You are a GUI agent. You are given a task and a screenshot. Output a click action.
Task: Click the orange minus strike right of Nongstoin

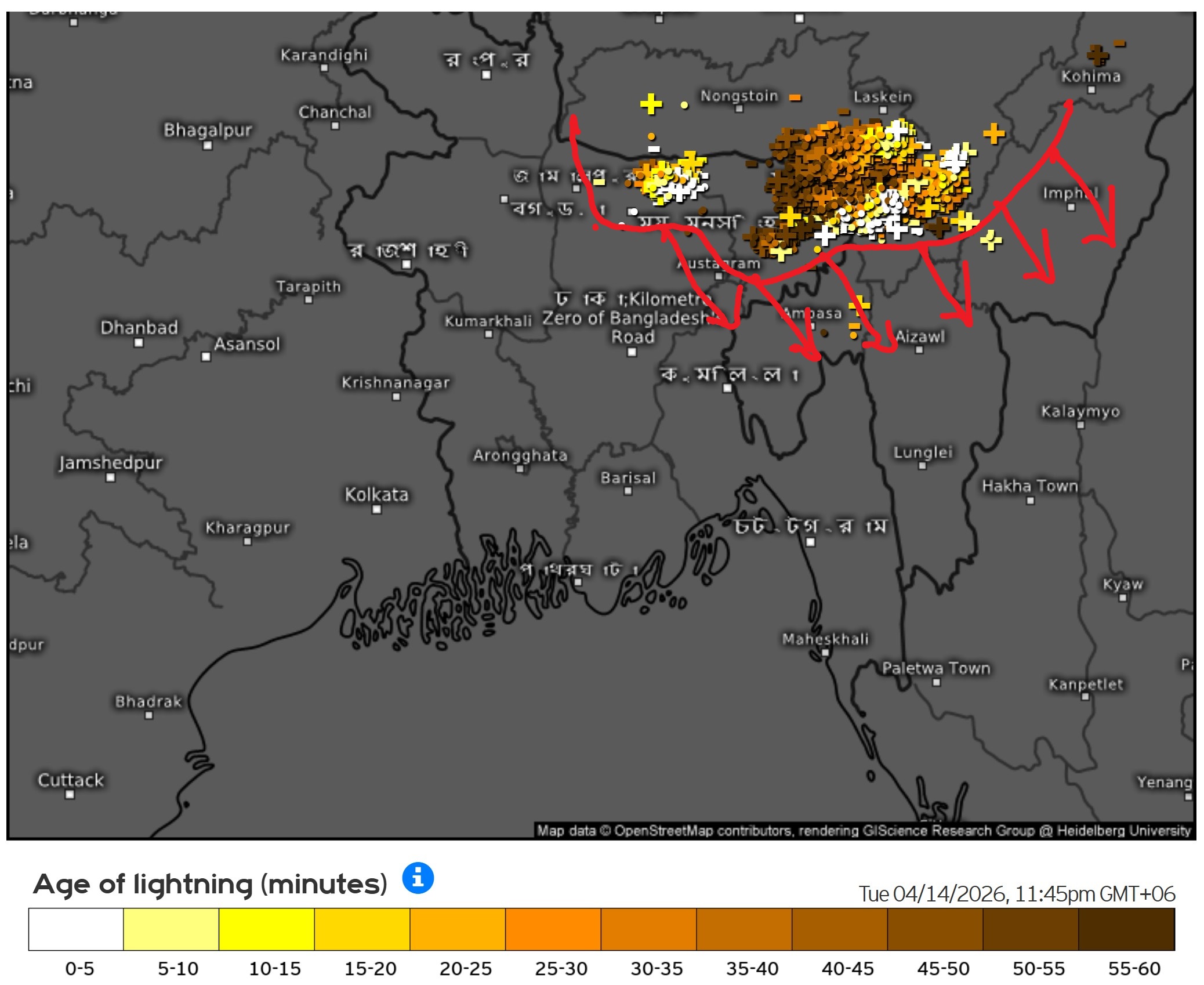click(795, 97)
